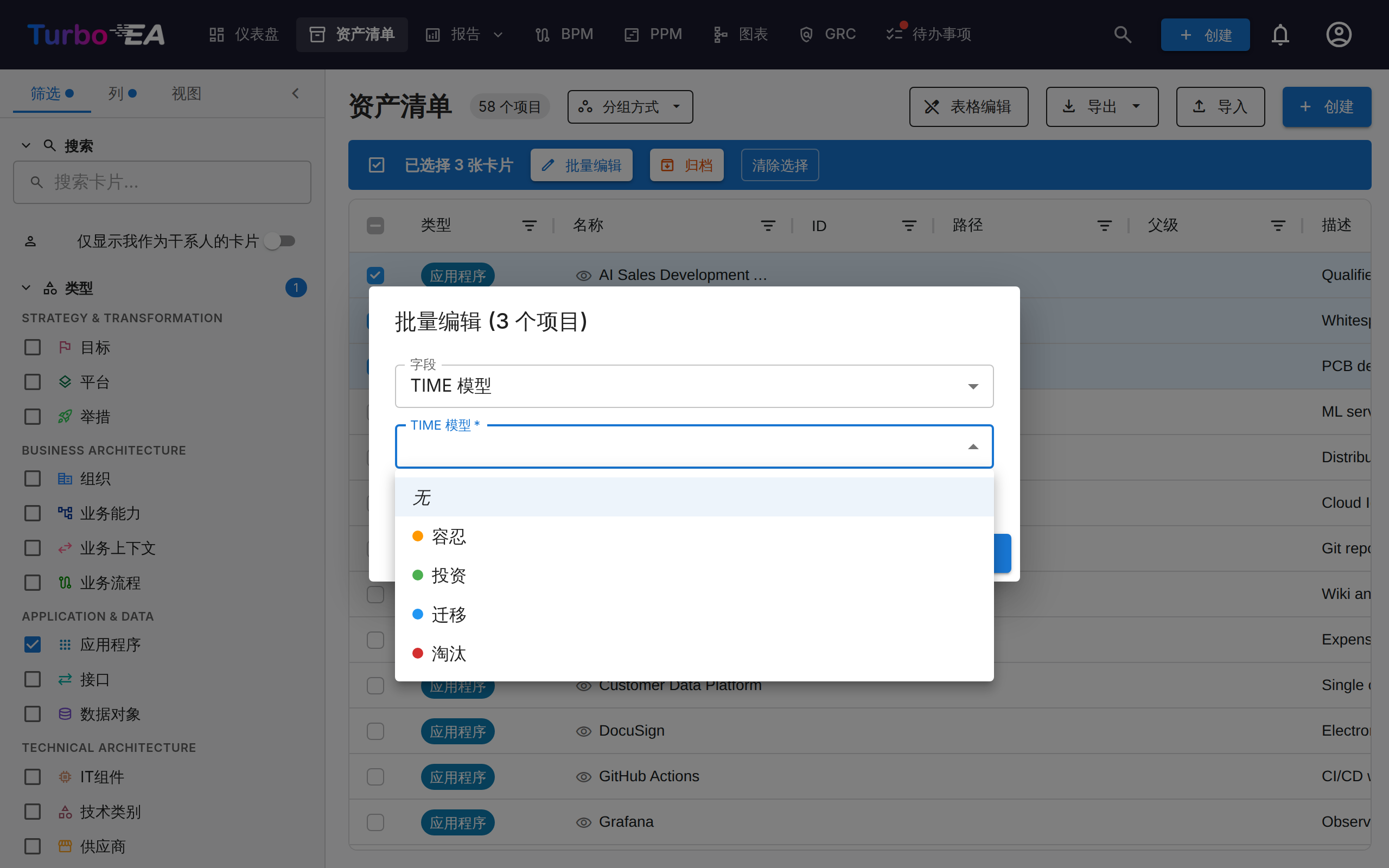Choose 迁移 option in TIME list
1389x868 pixels.
click(x=694, y=614)
